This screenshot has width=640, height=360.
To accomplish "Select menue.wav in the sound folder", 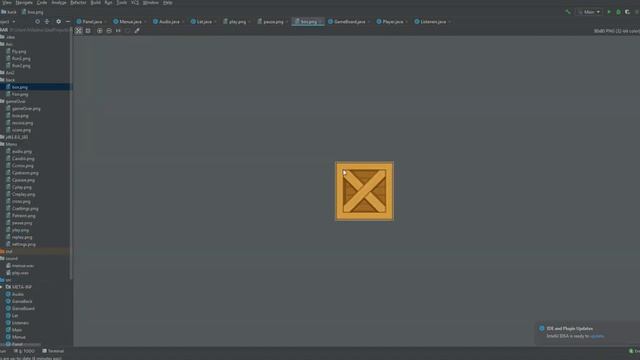I will (x=22, y=266).
